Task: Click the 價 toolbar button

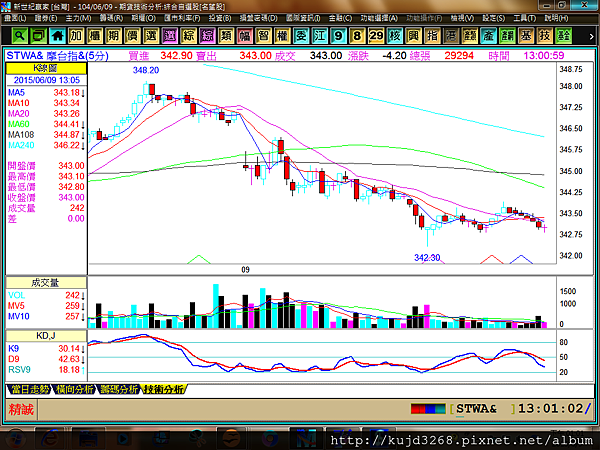Action: pyautogui.click(x=132, y=36)
